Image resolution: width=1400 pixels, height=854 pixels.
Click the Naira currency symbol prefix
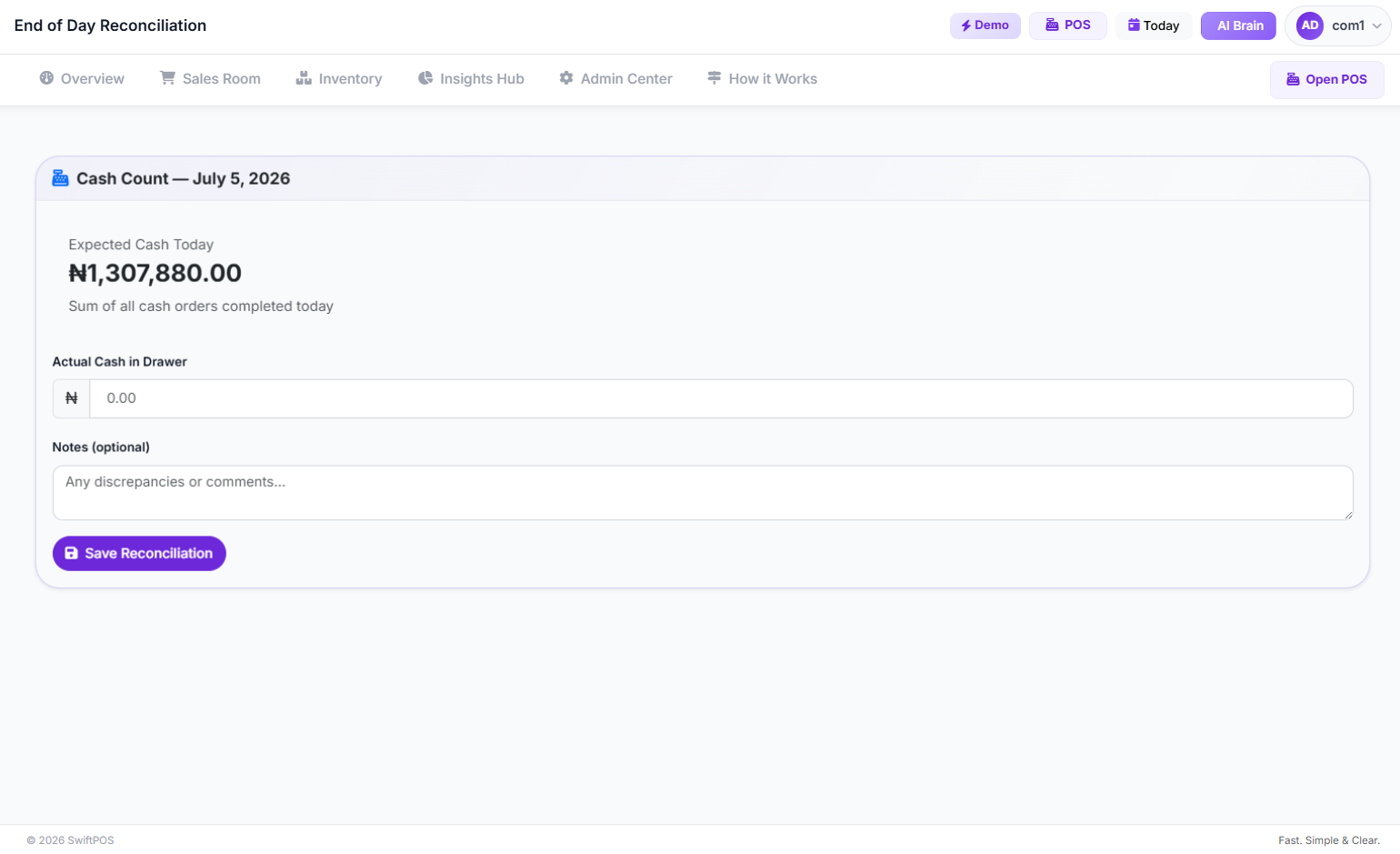pos(72,398)
